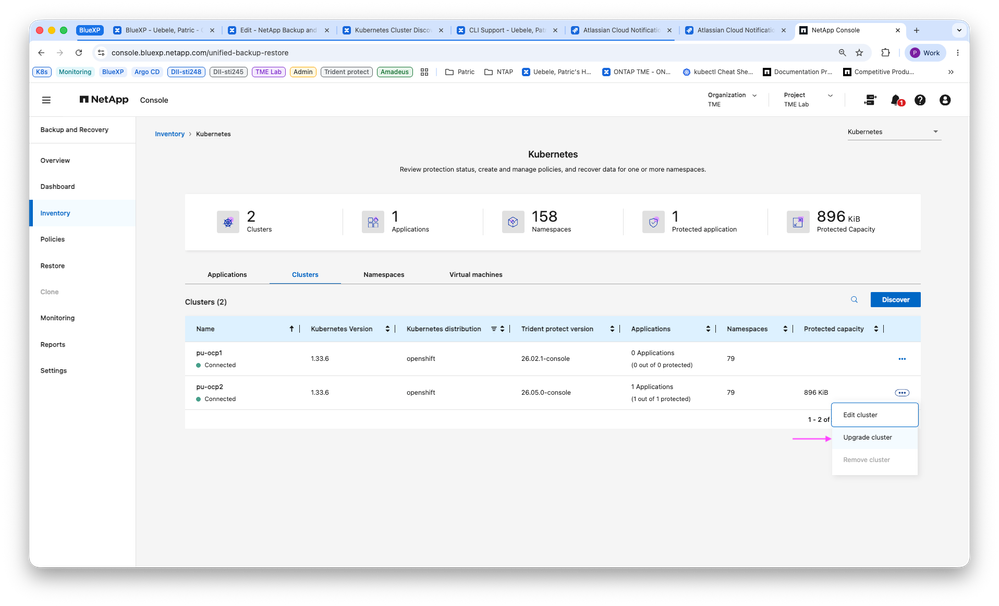
Task: Click the browser zoom magnifier icon
Action: click(842, 53)
